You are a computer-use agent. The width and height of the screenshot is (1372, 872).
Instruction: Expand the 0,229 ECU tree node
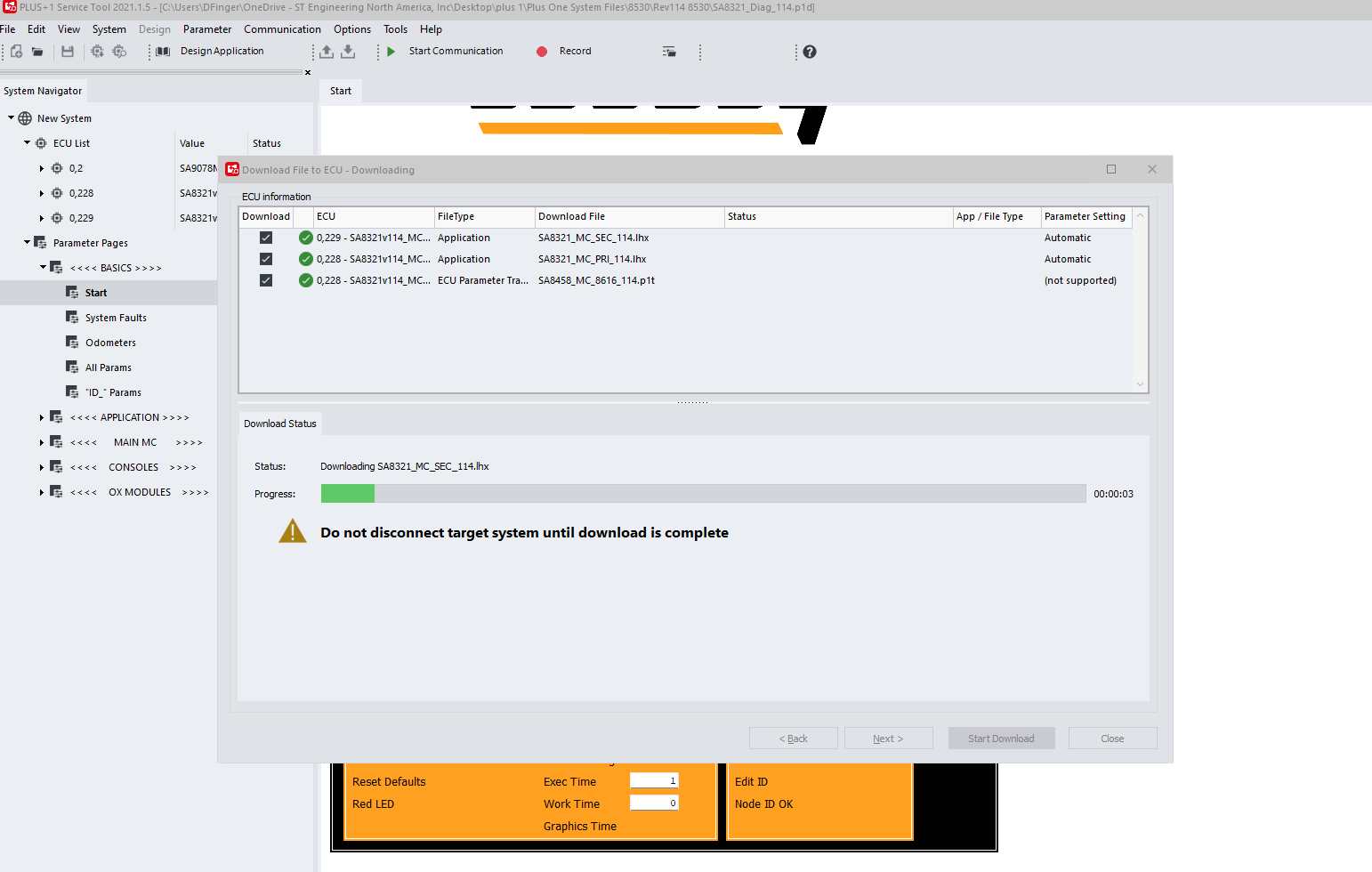[41, 218]
